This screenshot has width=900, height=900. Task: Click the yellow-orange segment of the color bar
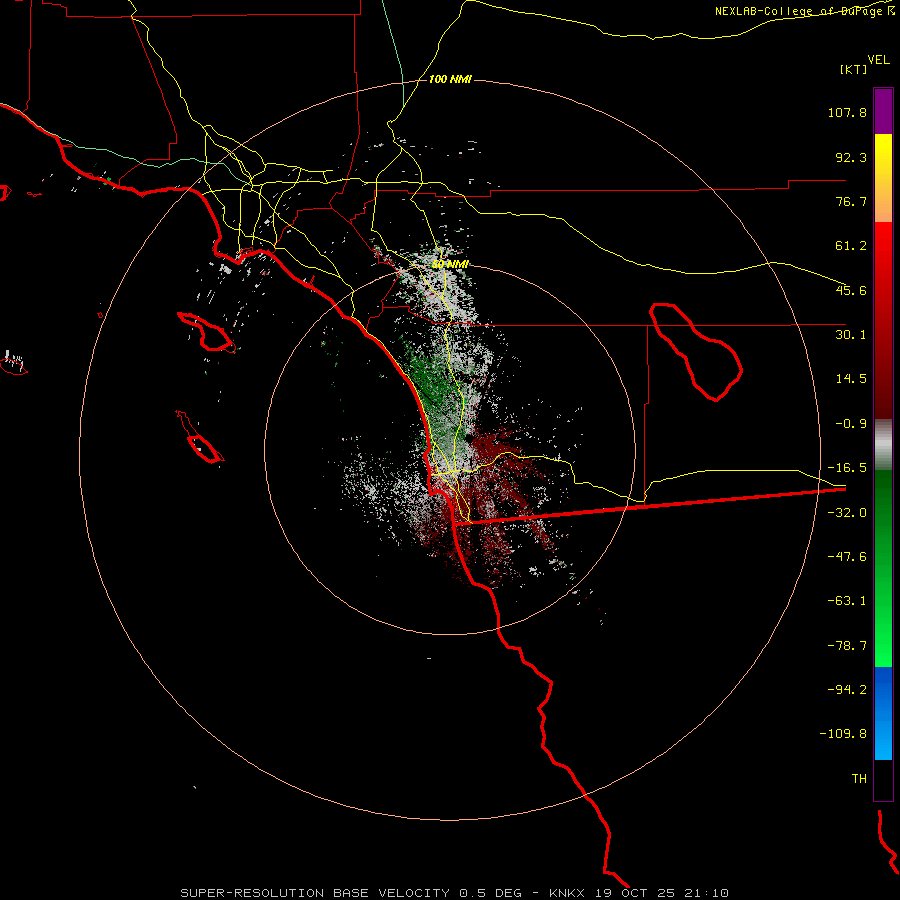click(883, 178)
